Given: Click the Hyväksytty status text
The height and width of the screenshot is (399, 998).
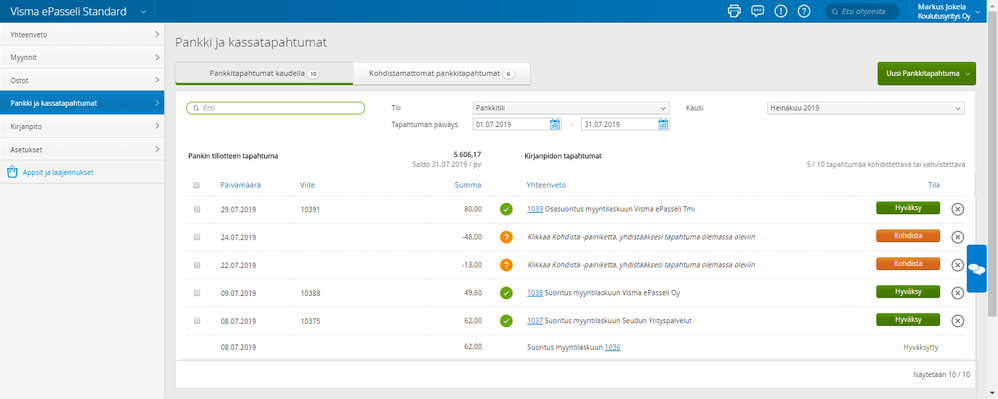Looking at the screenshot, I should click(921, 347).
